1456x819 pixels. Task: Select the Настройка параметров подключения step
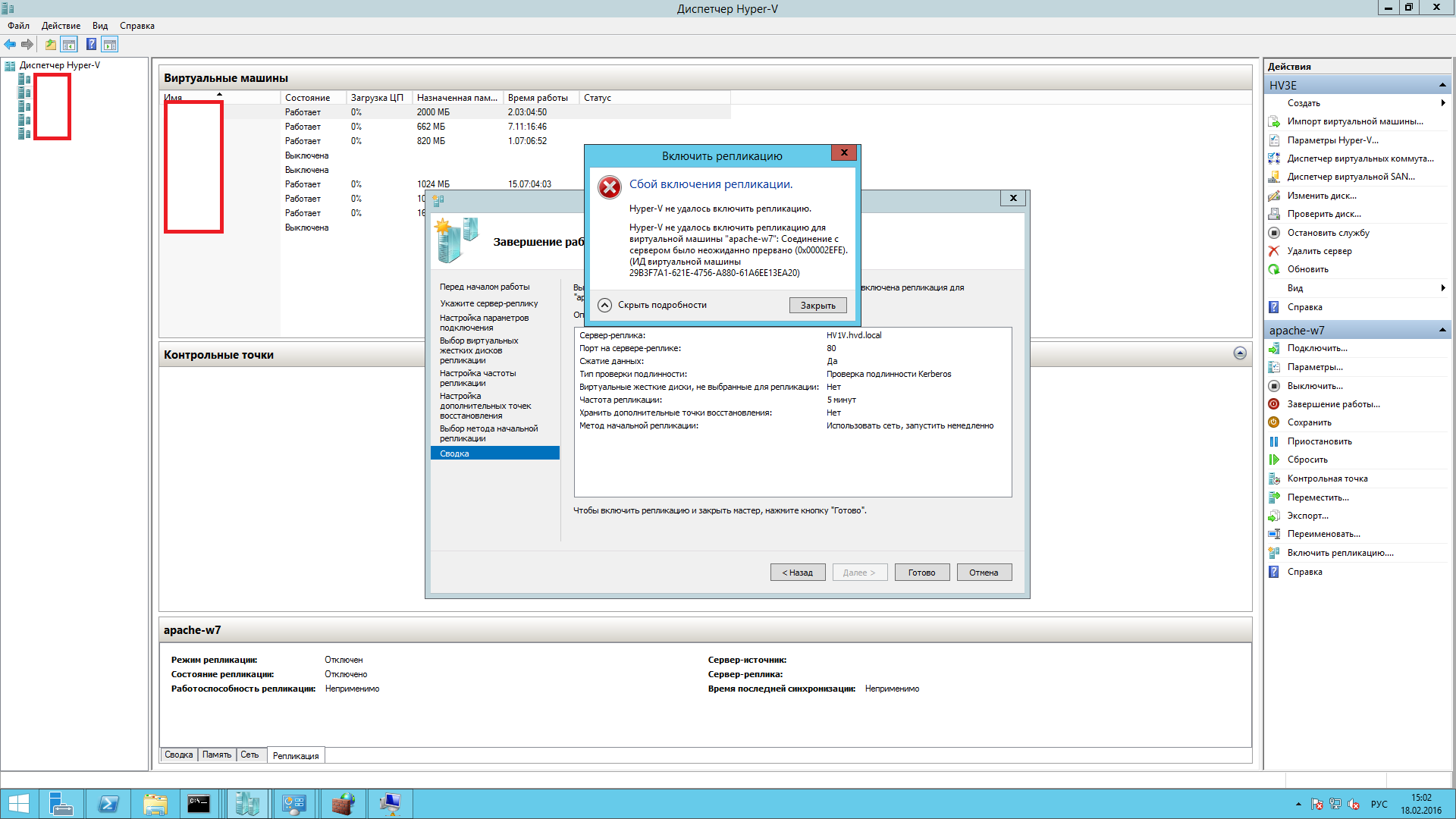point(485,323)
